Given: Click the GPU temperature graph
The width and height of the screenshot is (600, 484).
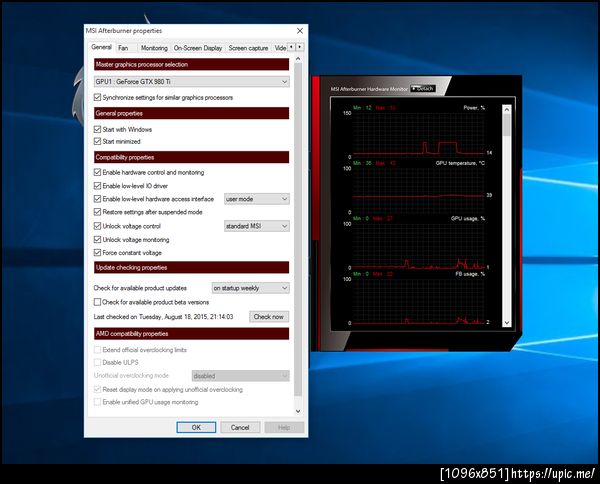Looking at the screenshot, I should [418, 190].
